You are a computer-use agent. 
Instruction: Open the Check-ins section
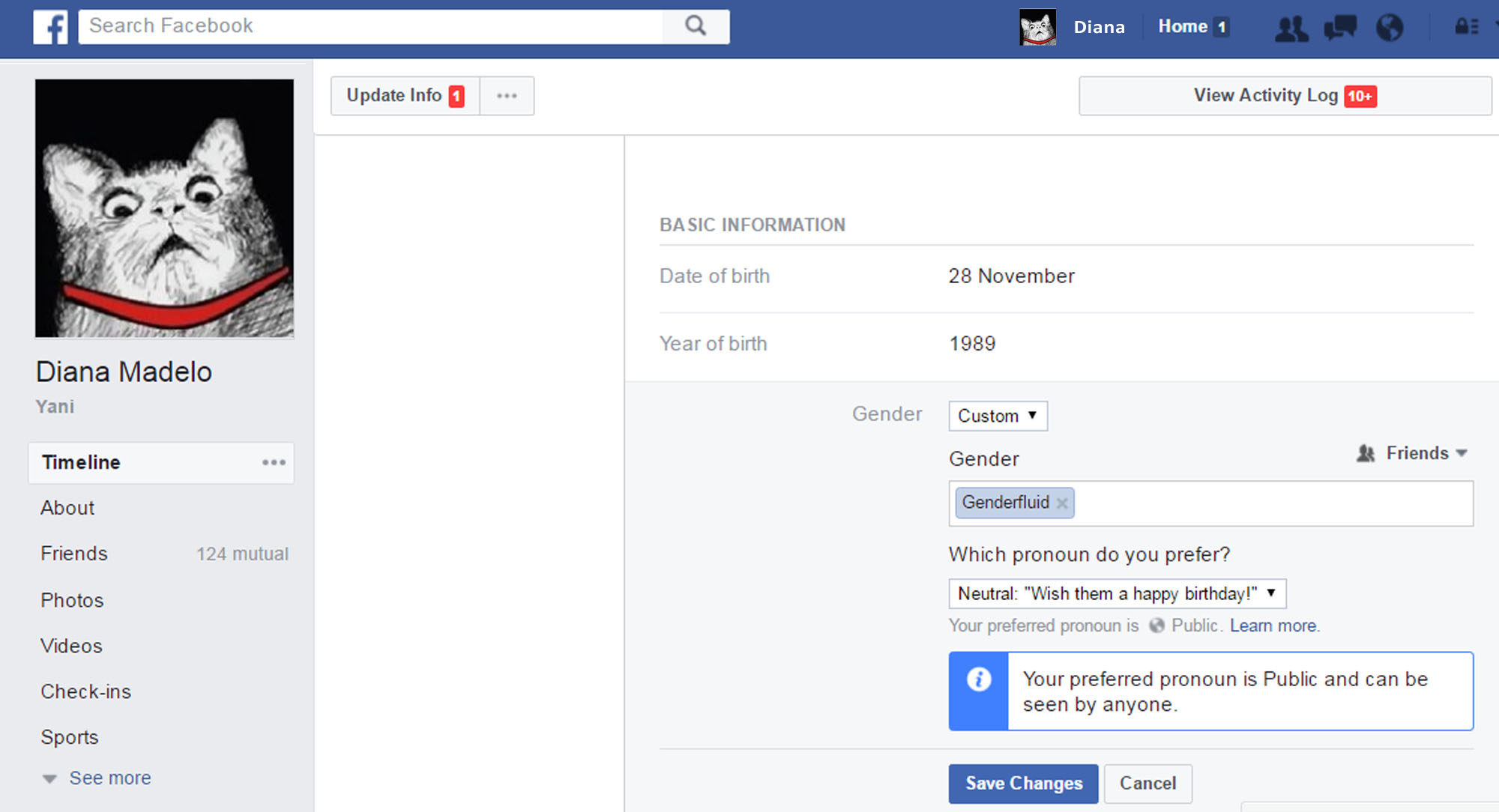[86, 691]
